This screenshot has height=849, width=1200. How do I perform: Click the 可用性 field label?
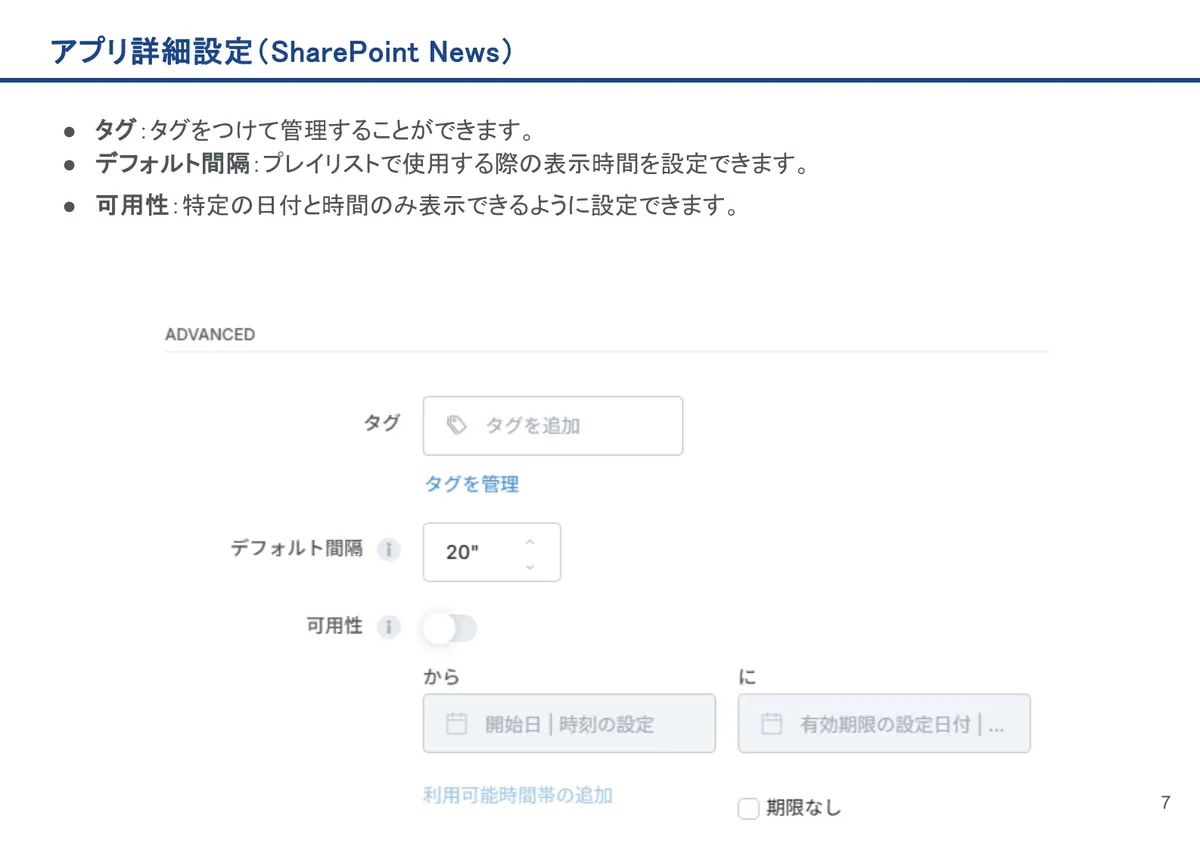pos(334,627)
